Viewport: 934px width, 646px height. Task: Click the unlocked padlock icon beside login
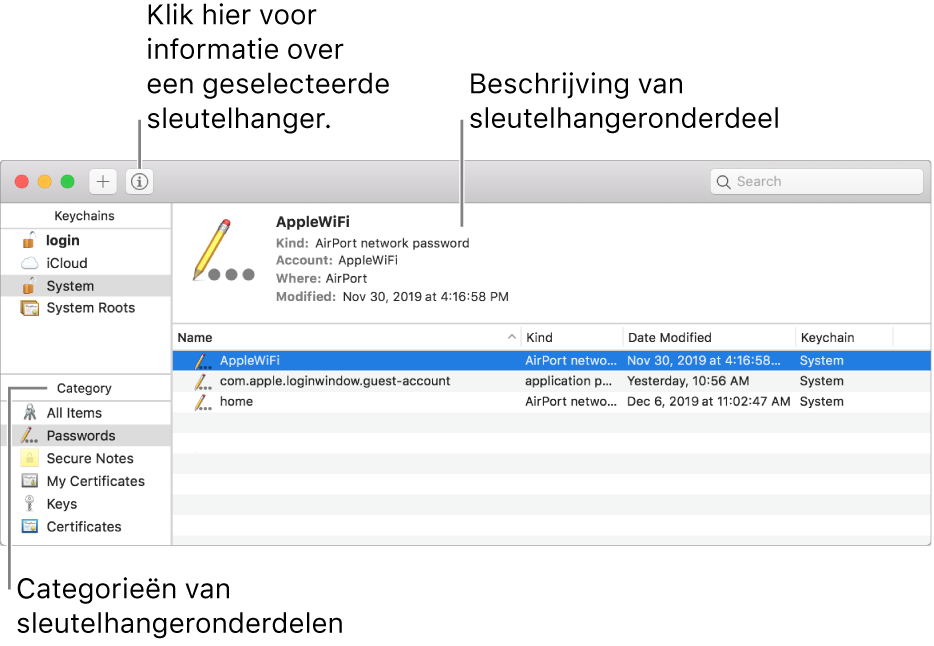click(x=29, y=239)
